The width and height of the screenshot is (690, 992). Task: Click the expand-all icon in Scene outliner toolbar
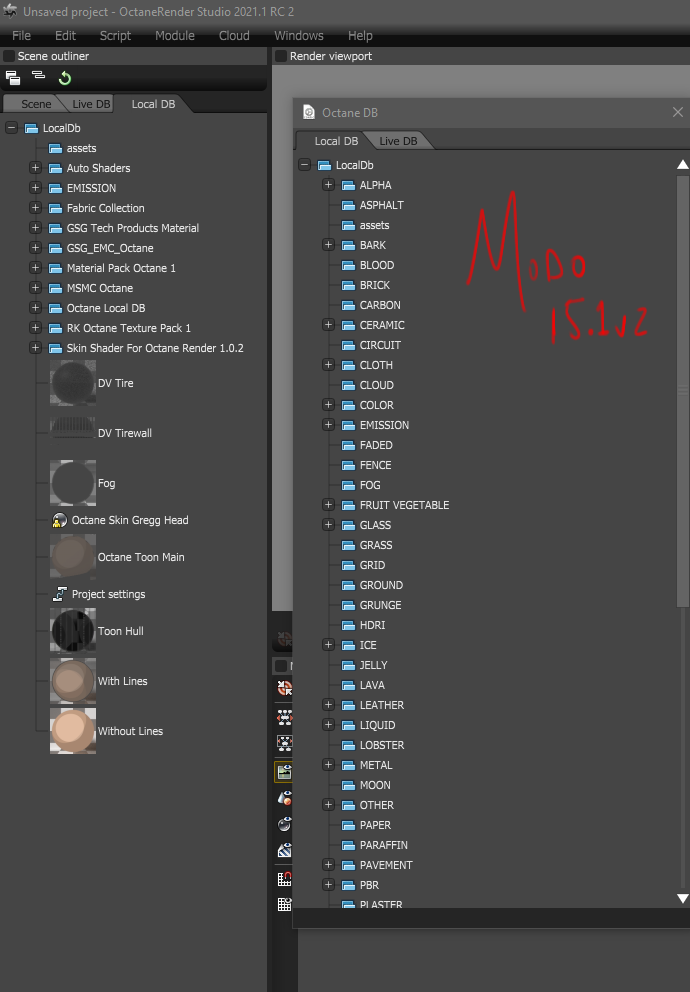click(x=13, y=78)
